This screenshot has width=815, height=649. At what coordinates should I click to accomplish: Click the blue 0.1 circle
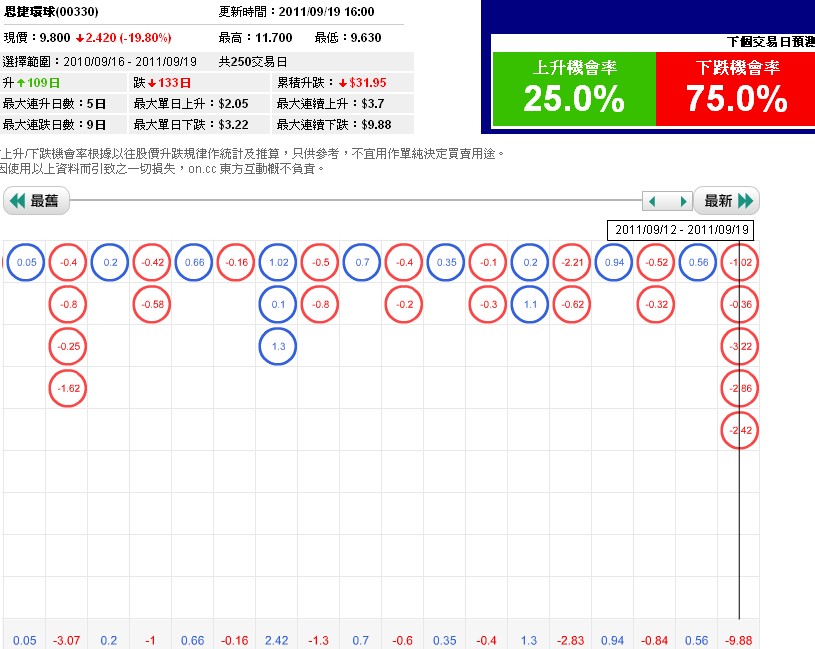coord(278,304)
